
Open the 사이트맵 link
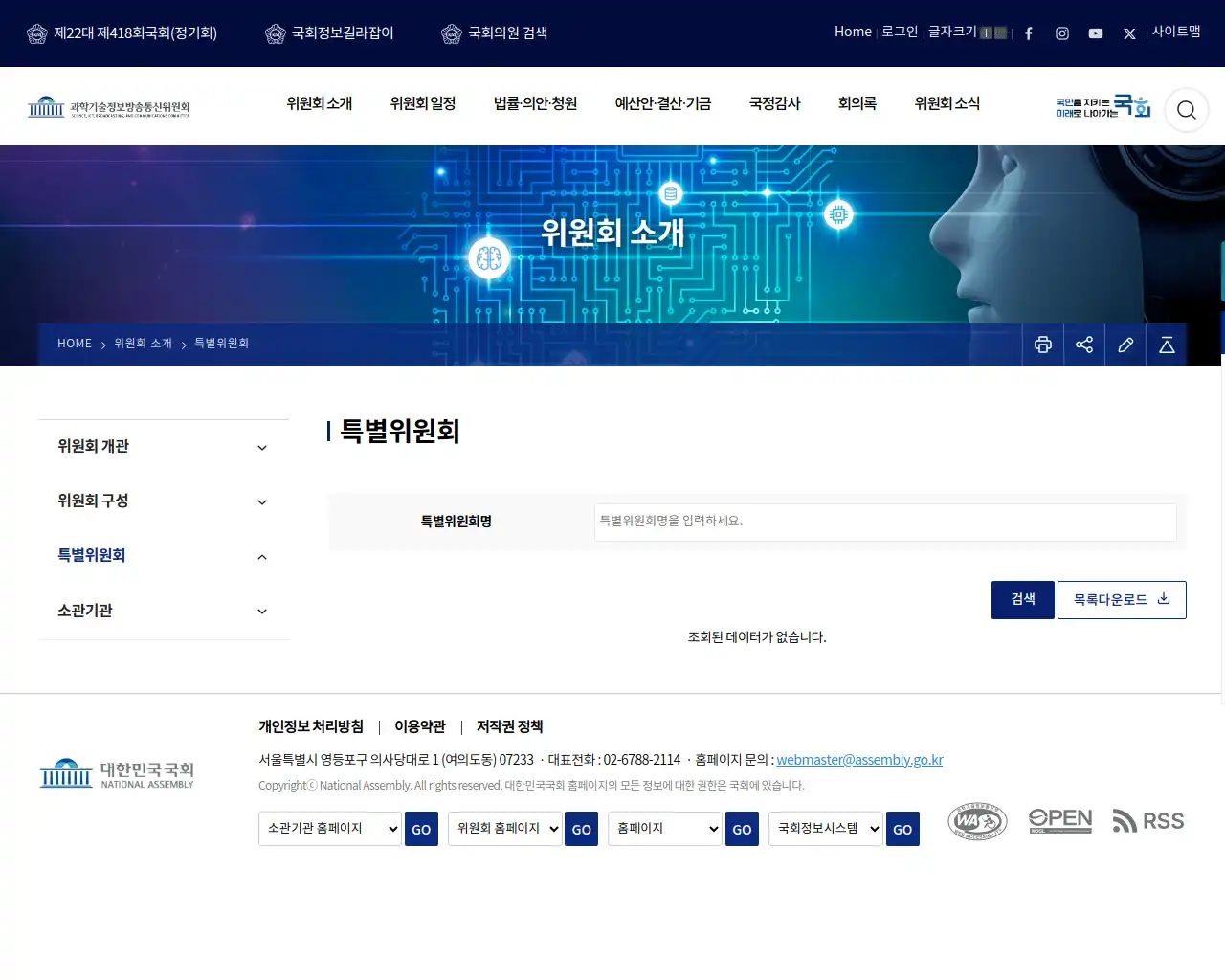tap(1176, 32)
